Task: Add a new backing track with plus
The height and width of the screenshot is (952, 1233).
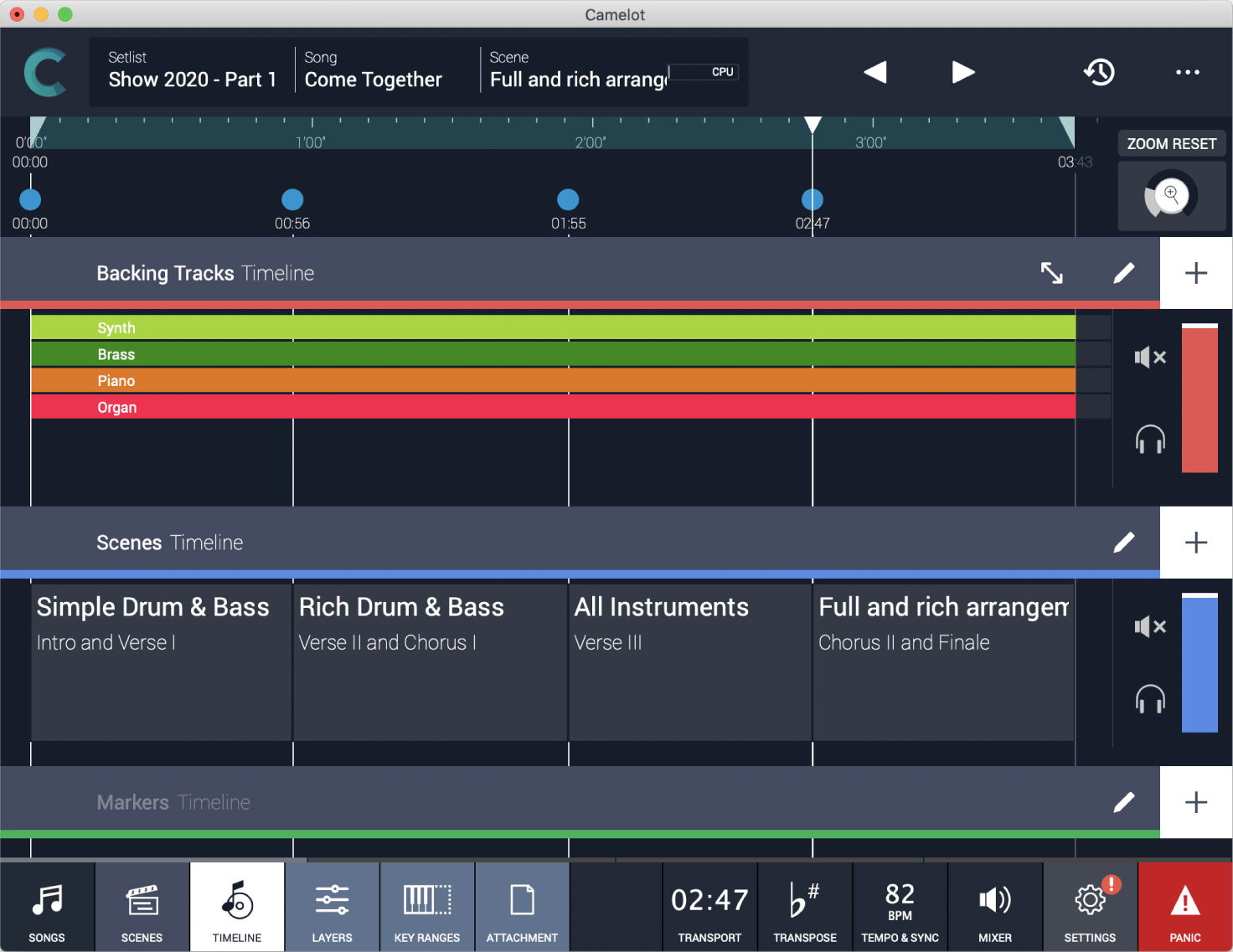Action: [1195, 273]
